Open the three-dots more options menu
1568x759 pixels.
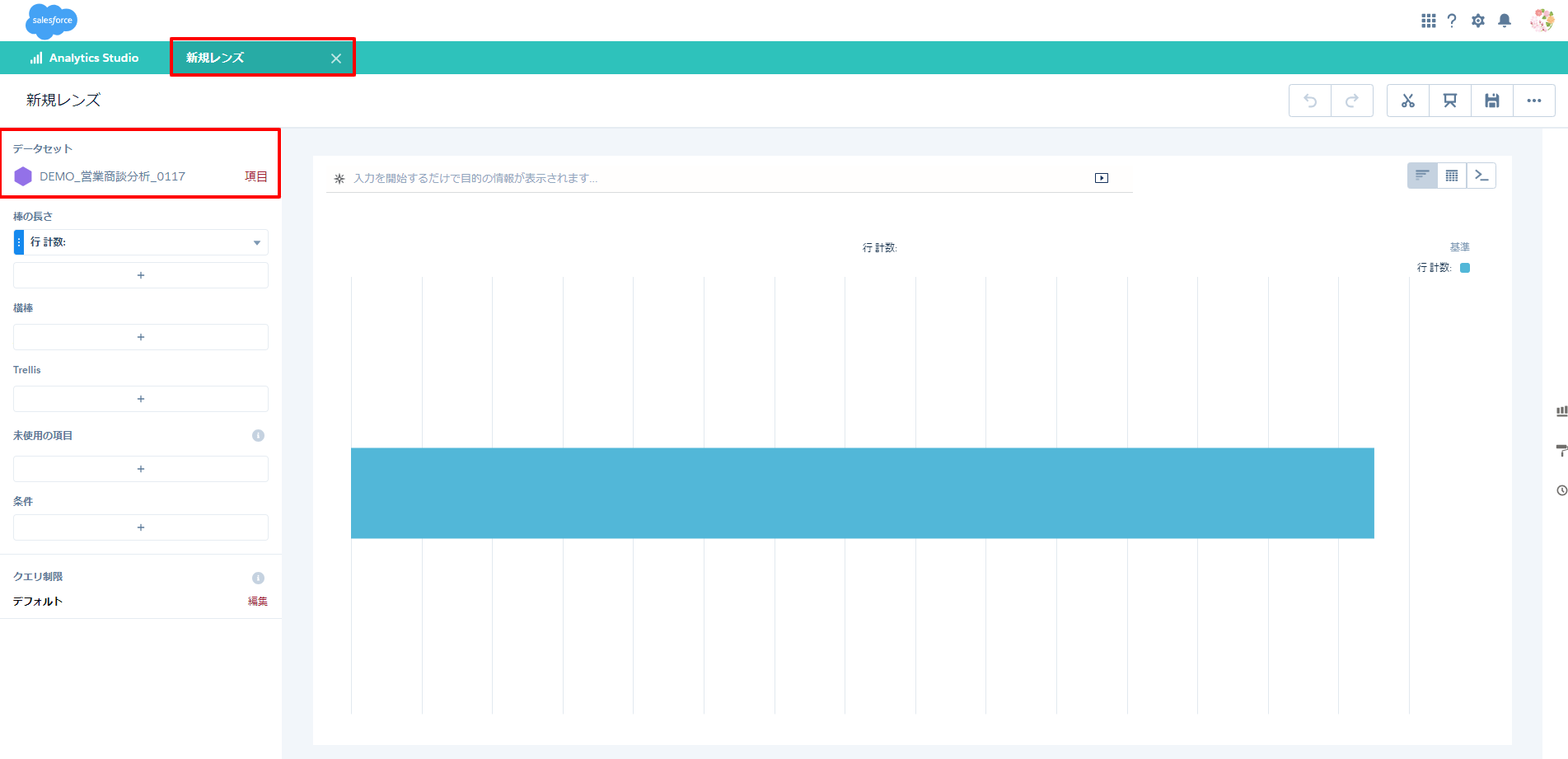pos(1533,101)
